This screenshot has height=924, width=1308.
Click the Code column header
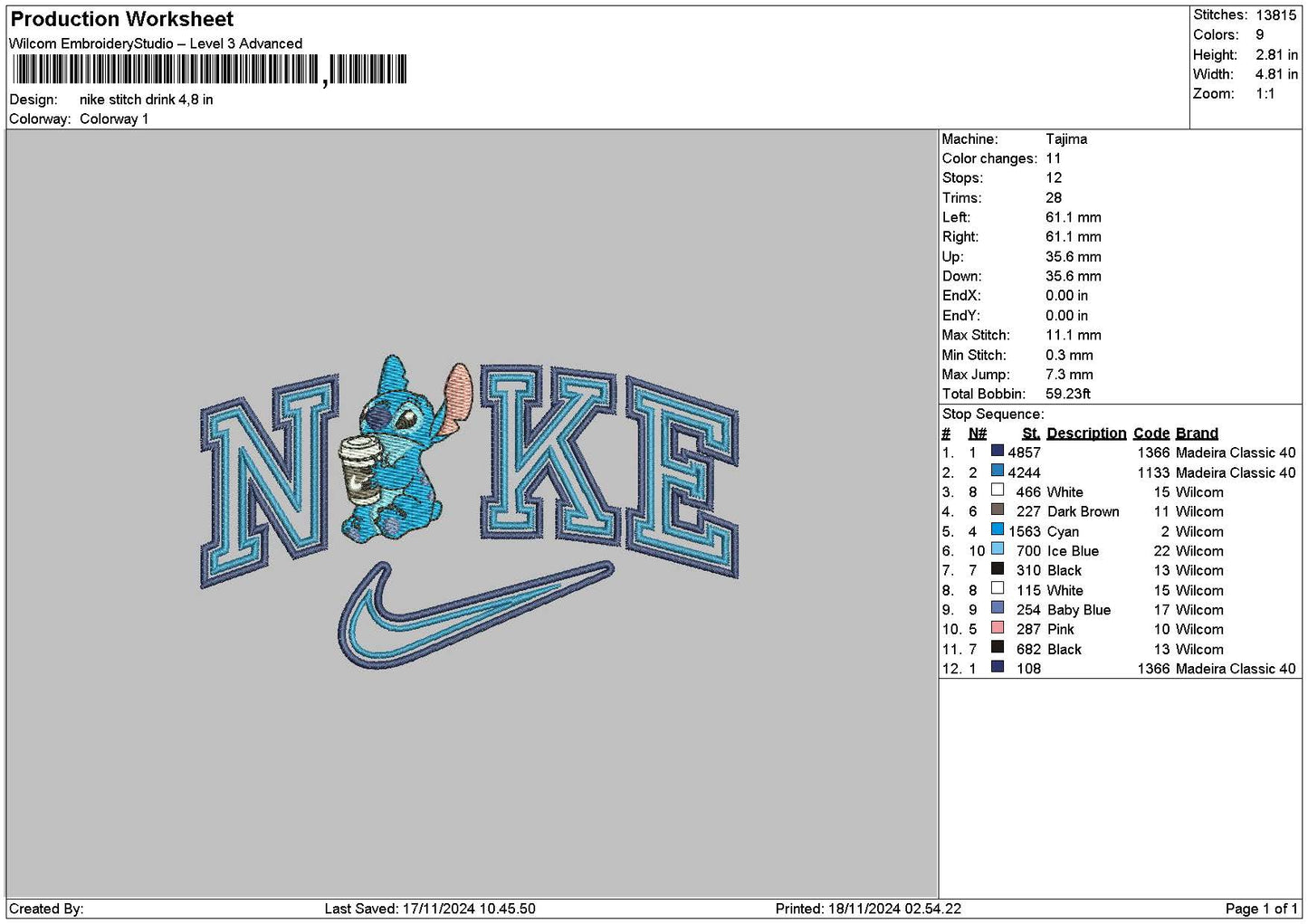[1151, 433]
